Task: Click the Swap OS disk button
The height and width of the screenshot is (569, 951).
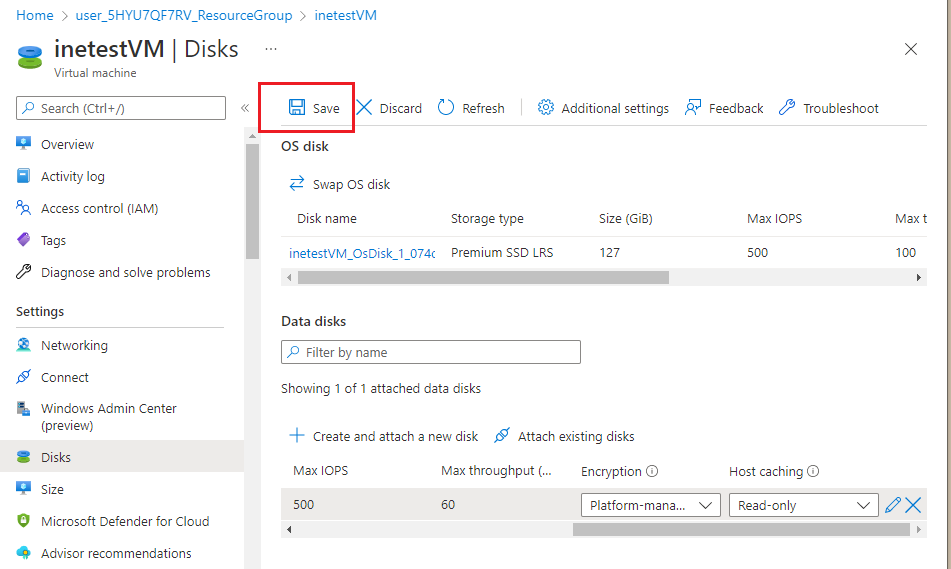Action: click(340, 184)
